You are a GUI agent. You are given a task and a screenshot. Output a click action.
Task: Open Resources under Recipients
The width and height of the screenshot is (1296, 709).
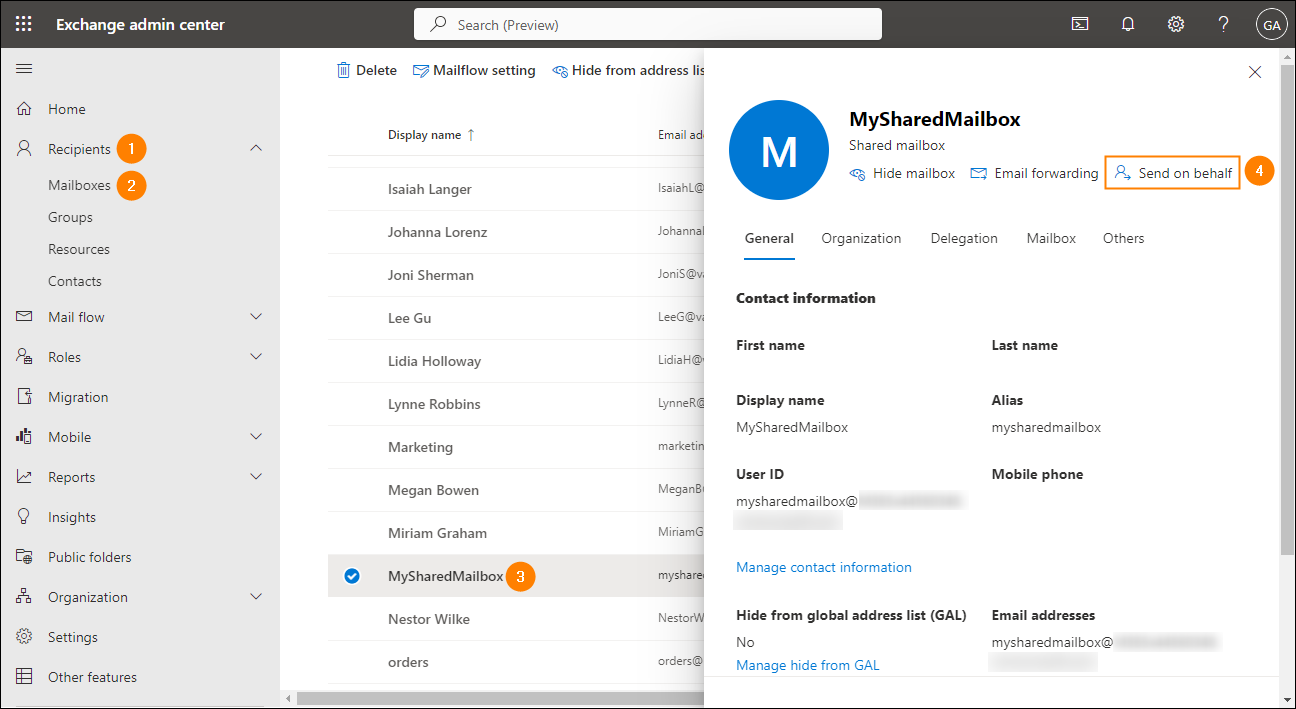79,249
